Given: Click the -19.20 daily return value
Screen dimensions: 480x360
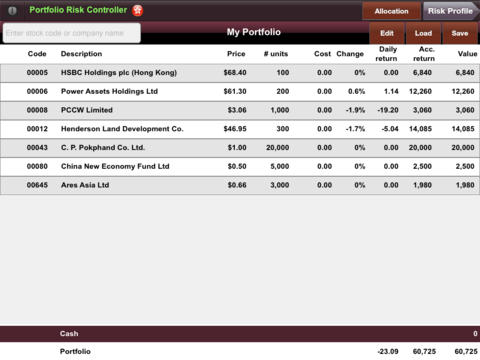Looking at the screenshot, I should 388,110.
